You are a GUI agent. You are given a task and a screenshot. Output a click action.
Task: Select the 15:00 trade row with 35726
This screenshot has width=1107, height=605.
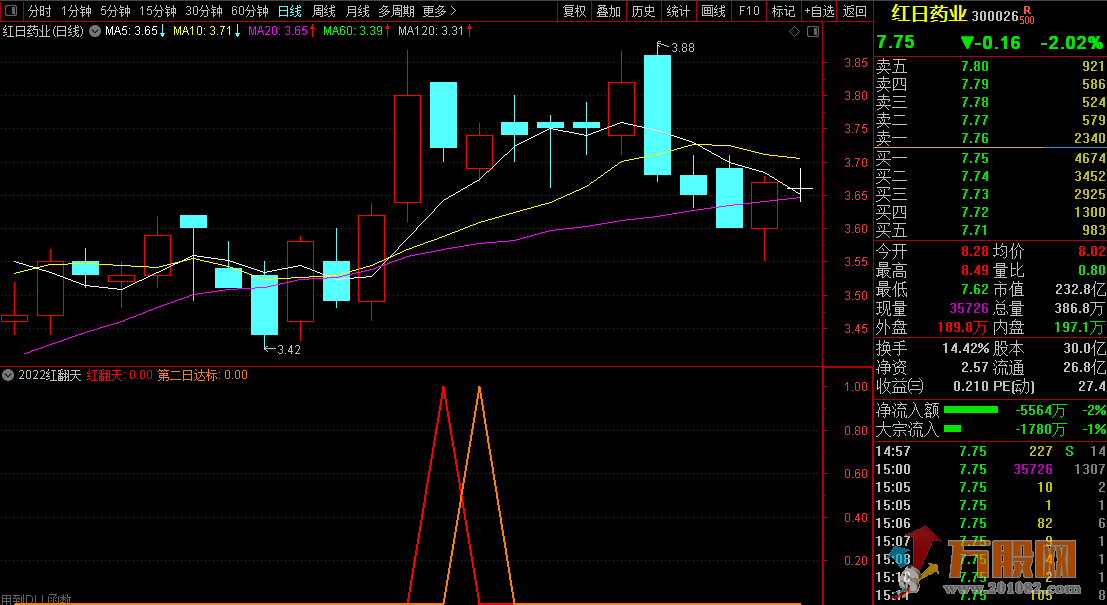coord(990,469)
